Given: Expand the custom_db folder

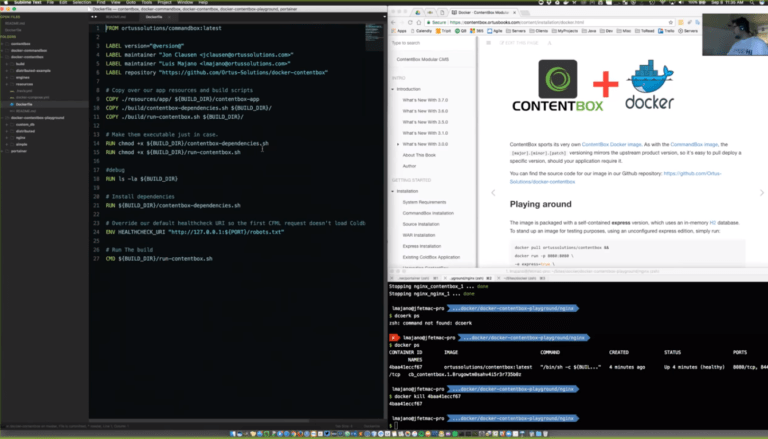Looking at the screenshot, I should point(7,124).
